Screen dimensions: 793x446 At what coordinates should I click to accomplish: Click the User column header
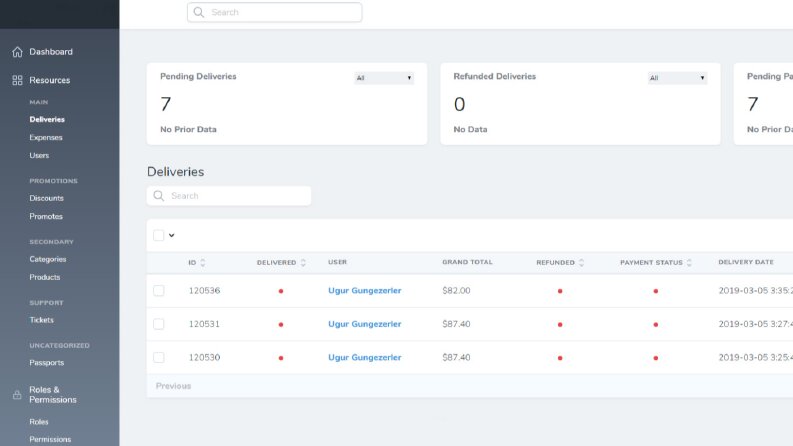click(x=337, y=262)
